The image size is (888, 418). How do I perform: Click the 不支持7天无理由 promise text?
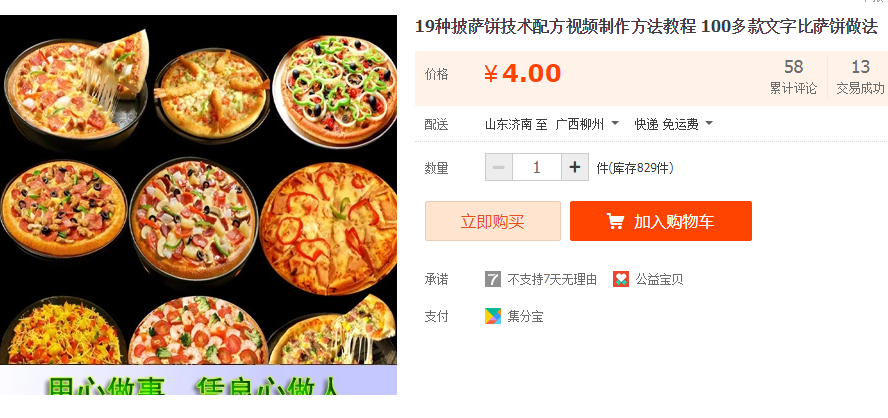tap(552, 279)
